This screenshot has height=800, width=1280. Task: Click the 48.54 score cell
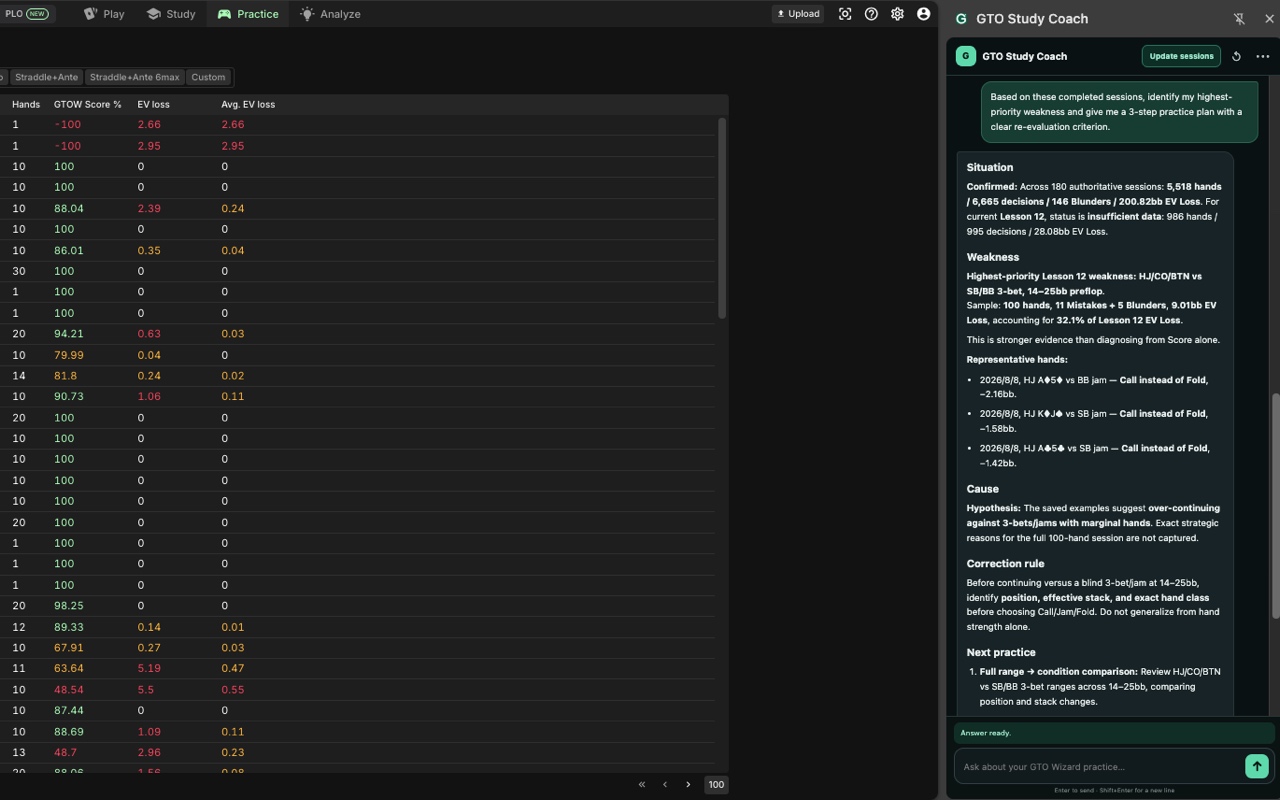(x=68, y=690)
